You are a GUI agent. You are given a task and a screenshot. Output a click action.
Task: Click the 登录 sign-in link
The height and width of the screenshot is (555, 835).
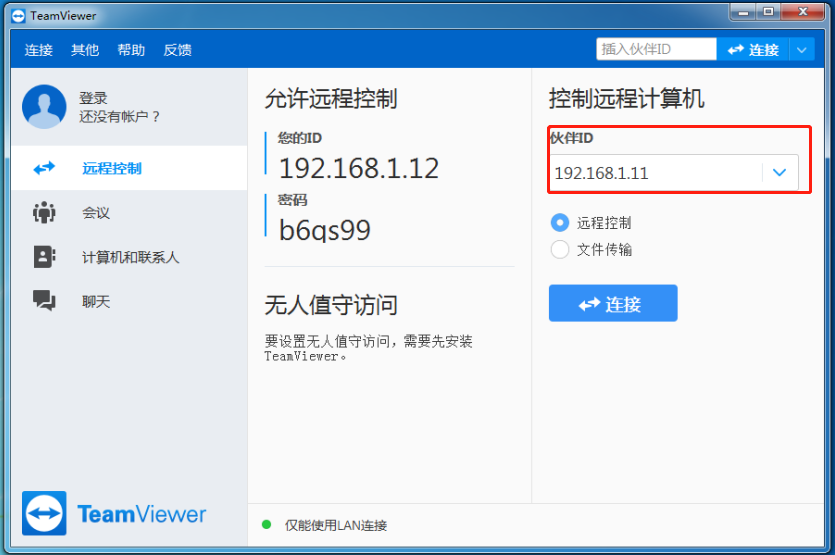[x=93, y=98]
